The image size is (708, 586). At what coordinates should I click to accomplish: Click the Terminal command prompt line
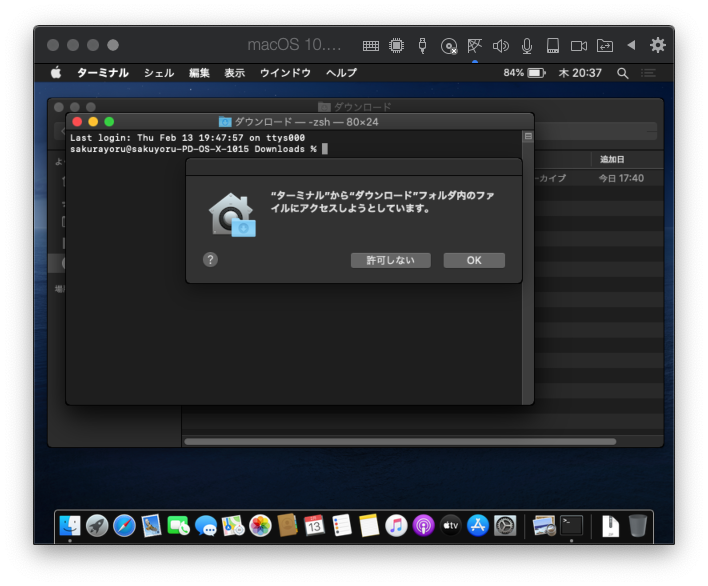(199, 149)
